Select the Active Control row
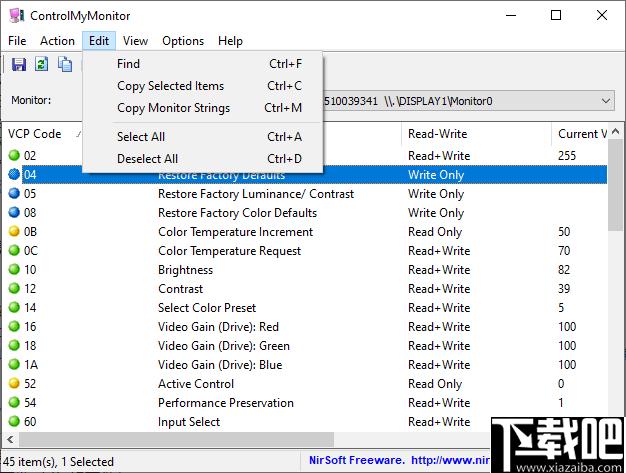 coord(307,384)
